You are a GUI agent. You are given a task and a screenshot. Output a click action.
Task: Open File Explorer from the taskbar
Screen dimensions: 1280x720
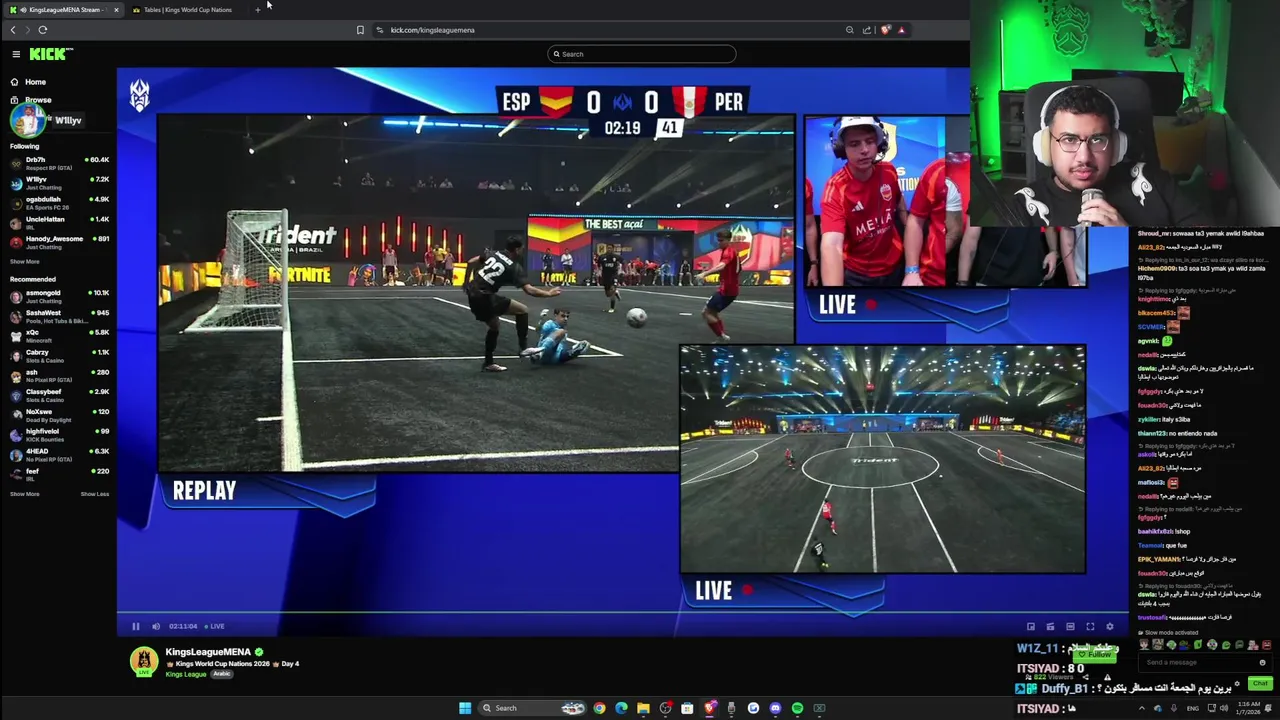643,708
